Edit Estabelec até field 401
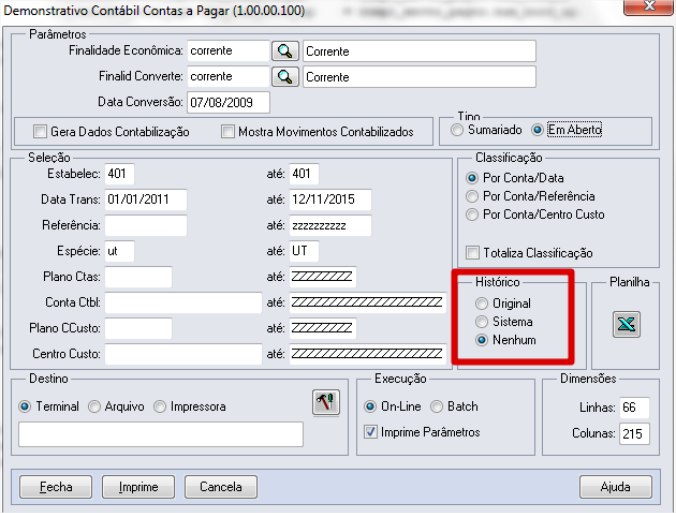 [x=304, y=174]
